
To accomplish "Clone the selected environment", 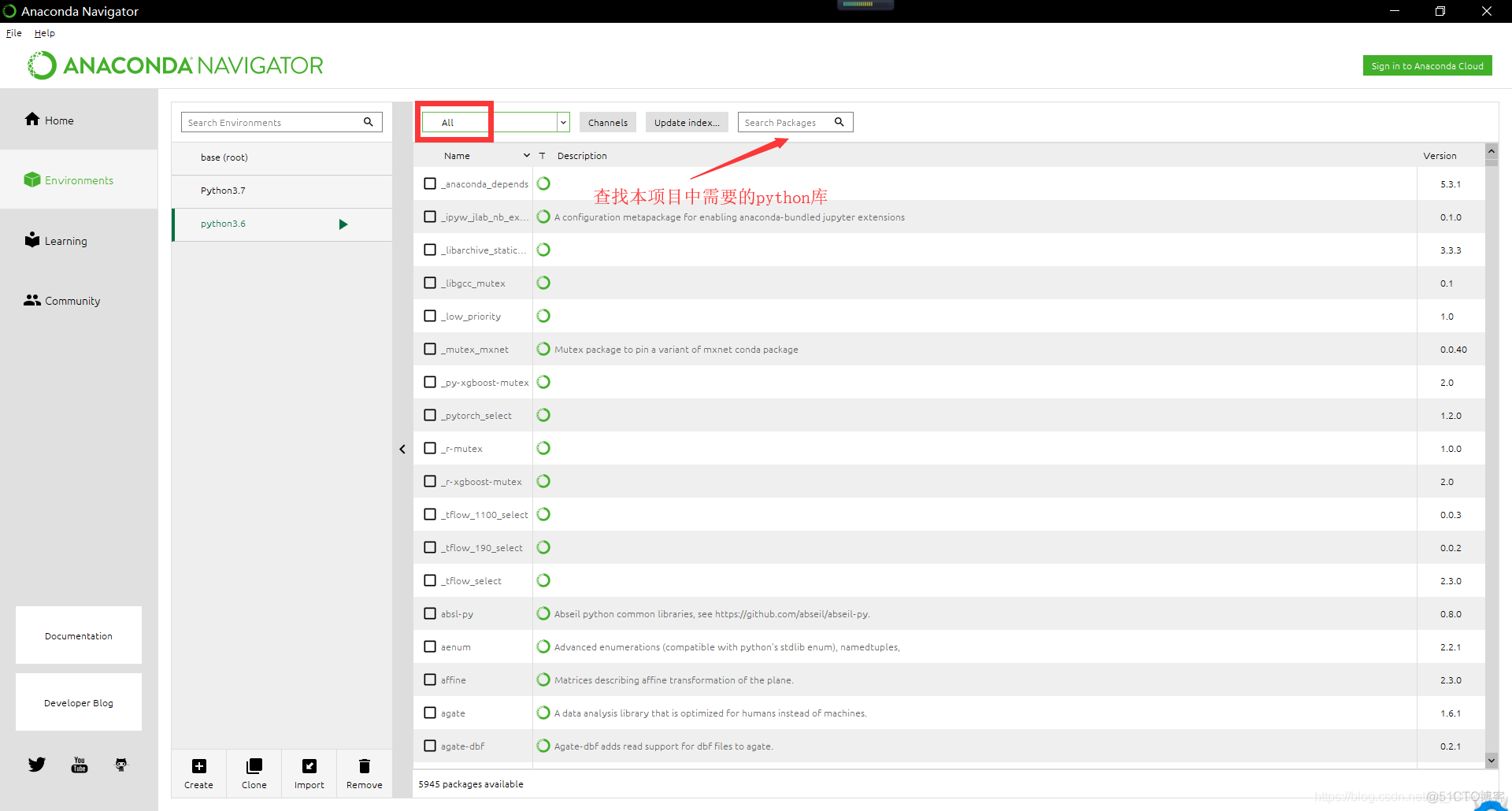I will (254, 773).
